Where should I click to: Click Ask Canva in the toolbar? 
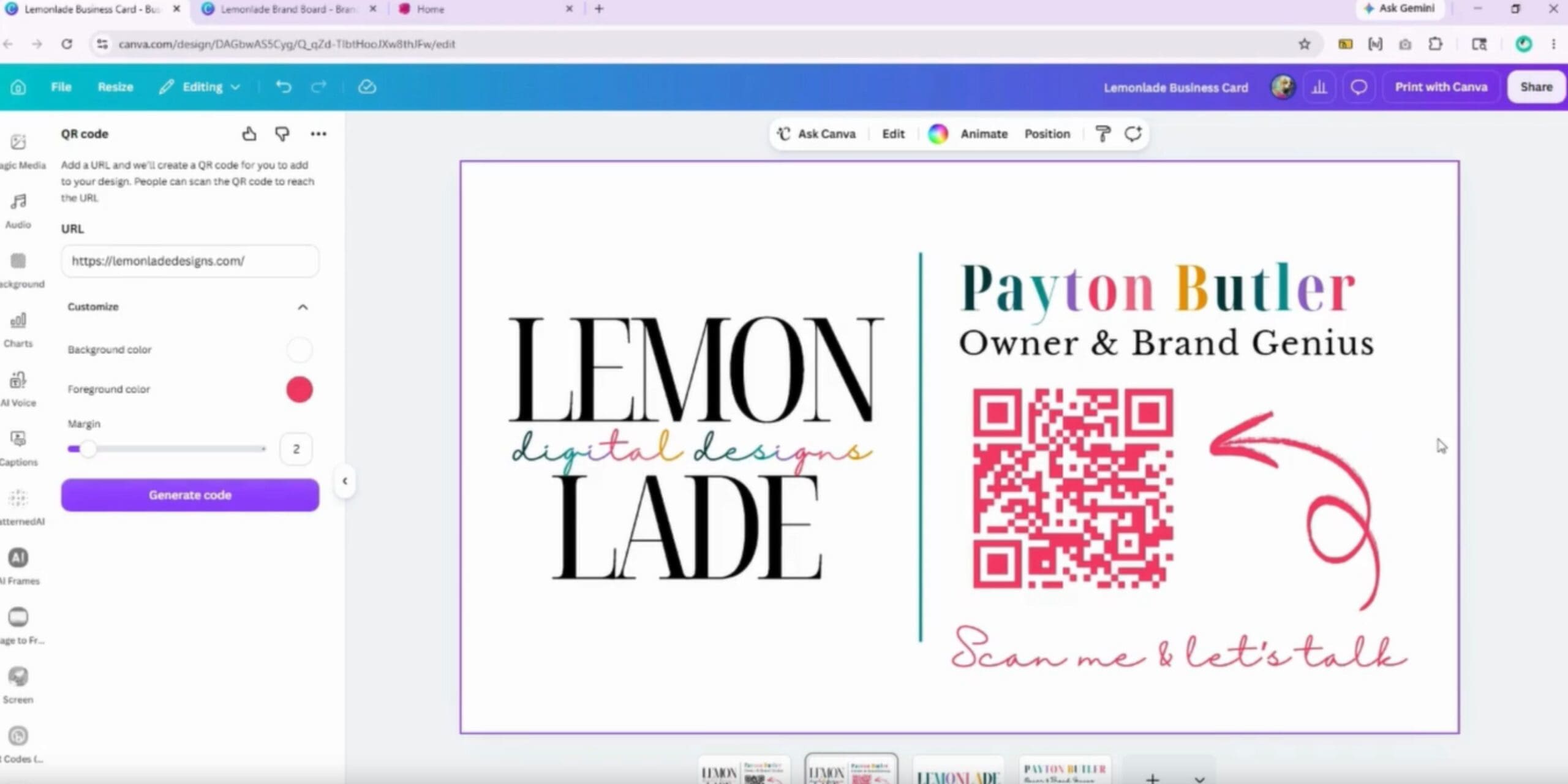coord(816,134)
